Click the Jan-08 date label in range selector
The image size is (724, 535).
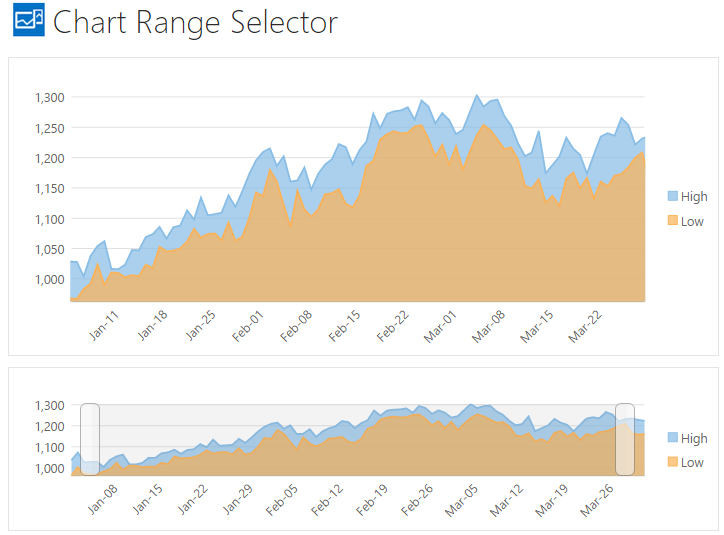pyautogui.click(x=103, y=499)
